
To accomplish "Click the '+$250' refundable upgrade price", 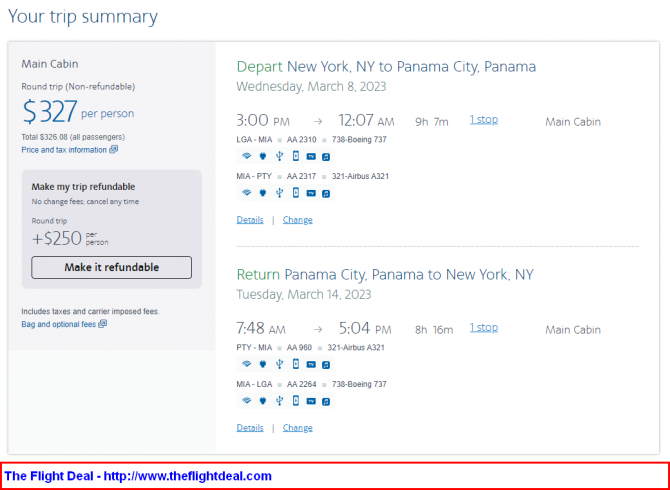I will [x=56, y=238].
